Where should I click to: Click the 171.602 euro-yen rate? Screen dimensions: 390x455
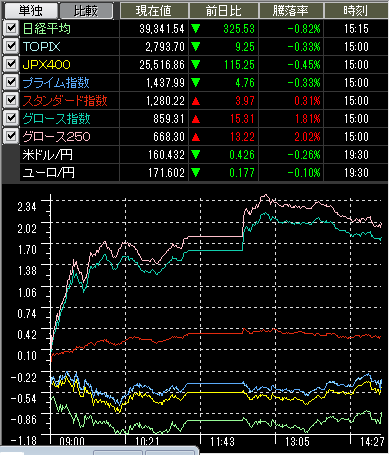click(166, 173)
